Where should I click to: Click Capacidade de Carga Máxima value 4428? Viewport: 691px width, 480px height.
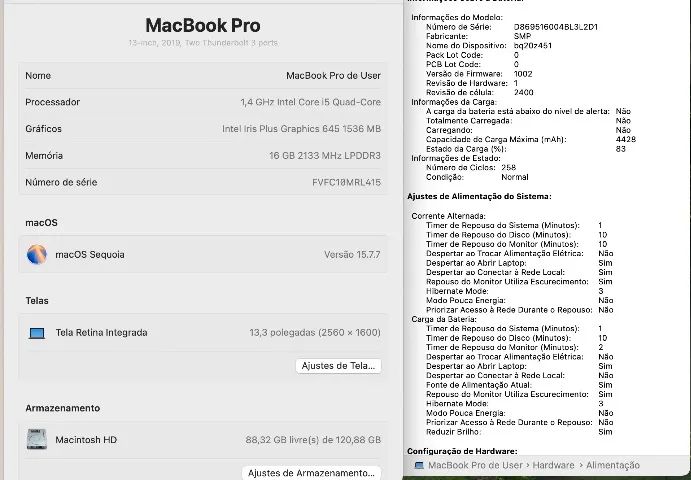pyautogui.click(x=626, y=139)
